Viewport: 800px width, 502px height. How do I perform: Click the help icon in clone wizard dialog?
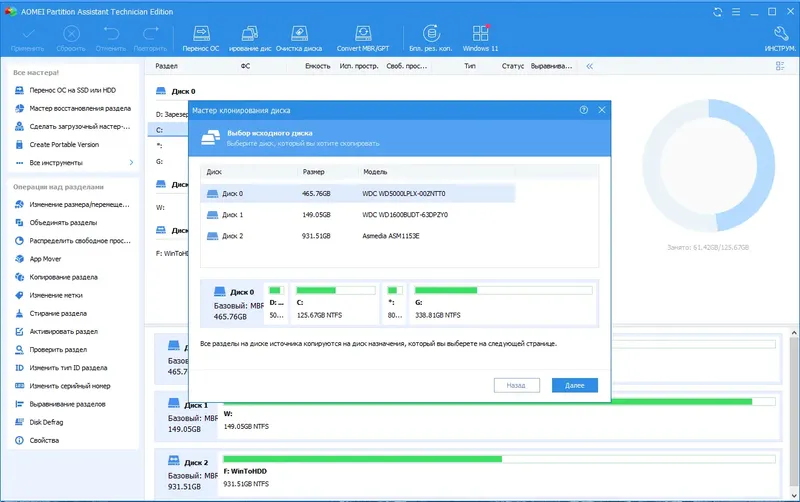click(584, 110)
